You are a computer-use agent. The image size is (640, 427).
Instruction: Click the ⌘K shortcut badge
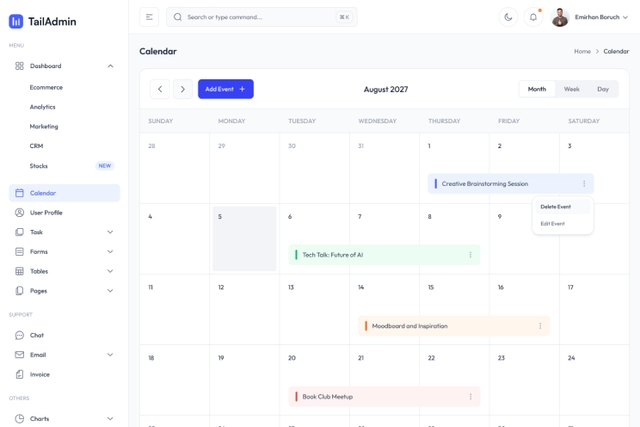(x=344, y=17)
